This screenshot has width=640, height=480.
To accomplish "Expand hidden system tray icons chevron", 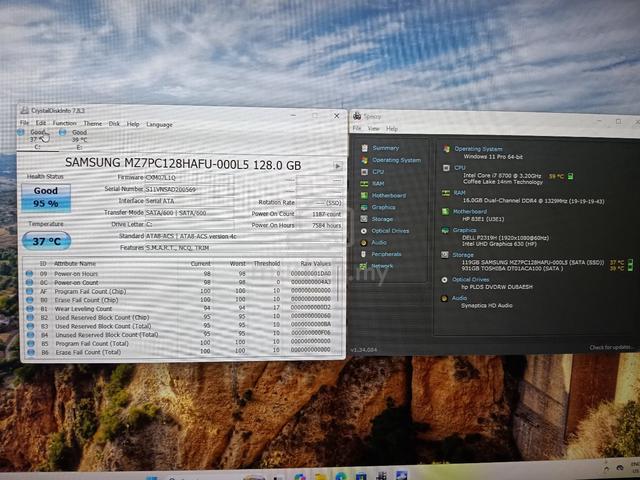I will click(607, 469).
